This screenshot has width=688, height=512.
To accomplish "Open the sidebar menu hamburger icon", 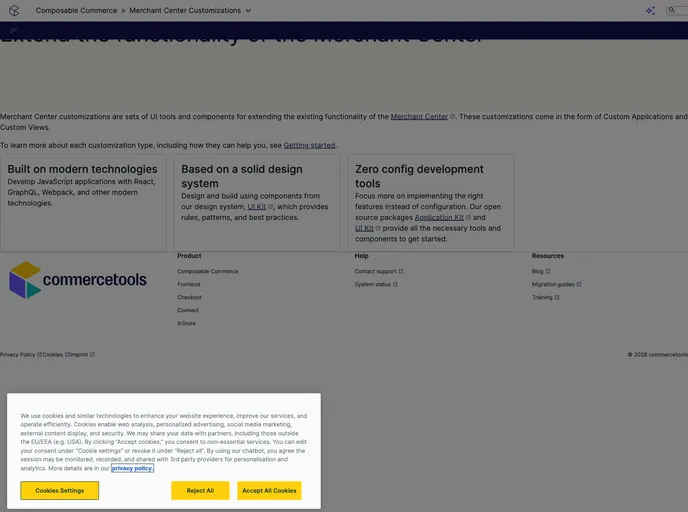I will click(14, 31).
